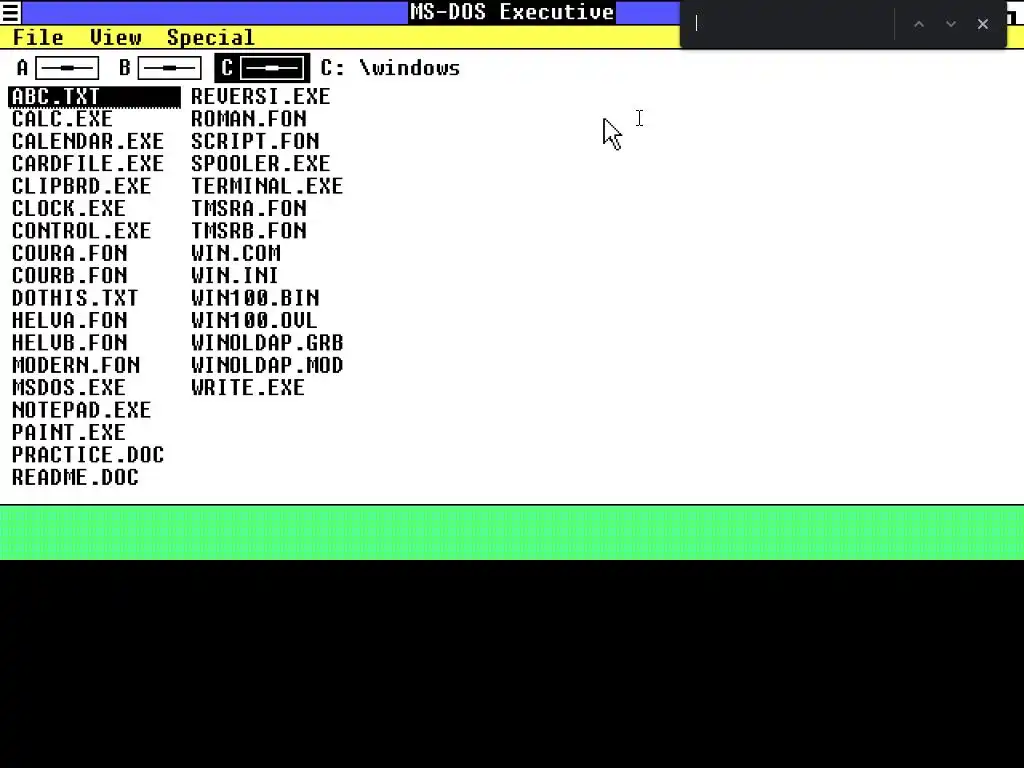Select file WIN.INI
This screenshot has width=1024, height=768.
(234, 276)
